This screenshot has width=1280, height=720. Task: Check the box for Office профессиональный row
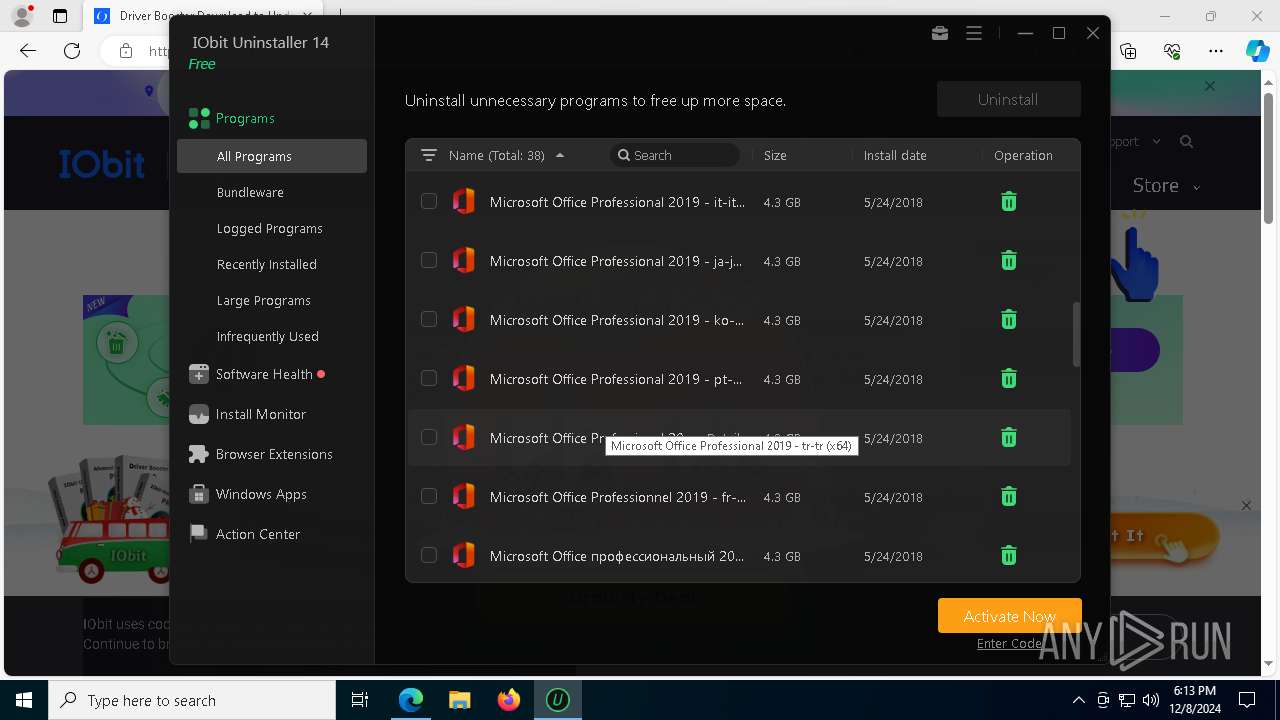click(x=429, y=556)
